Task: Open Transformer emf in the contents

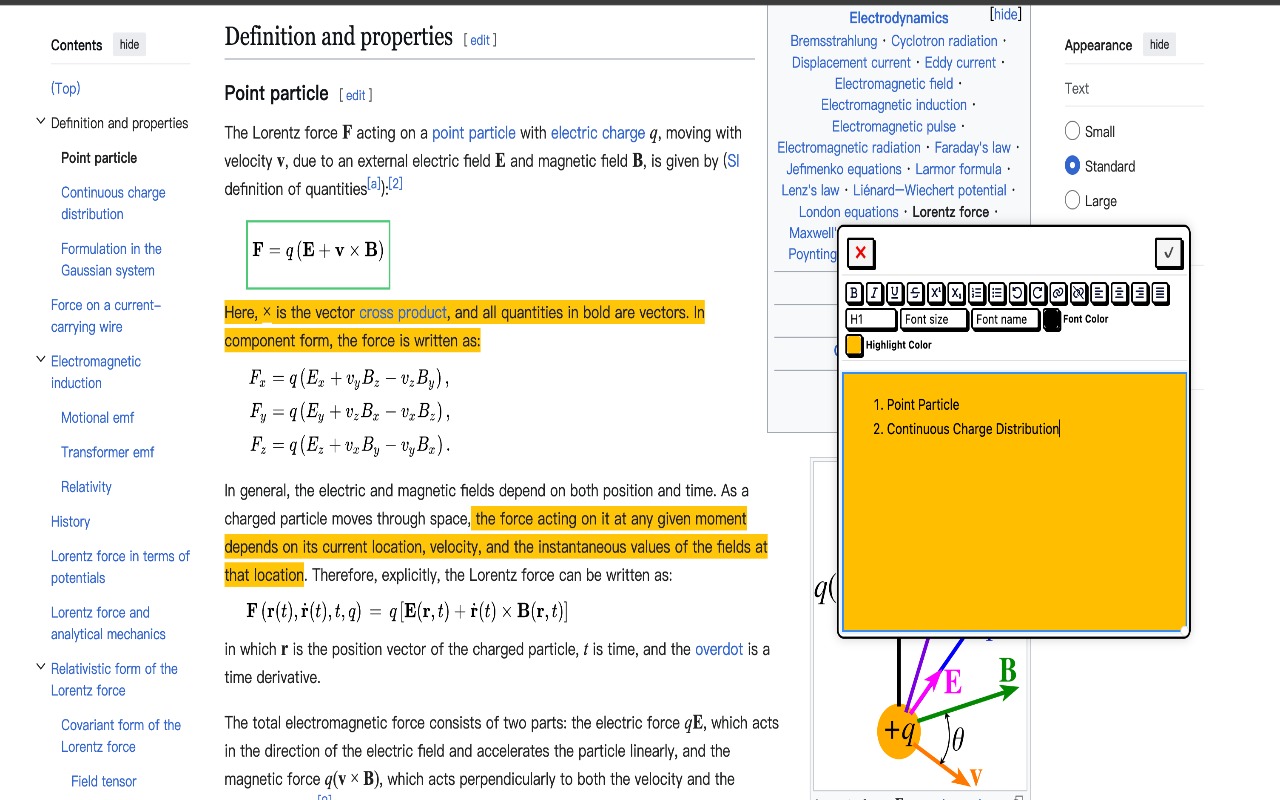Action: pos(108,452)
